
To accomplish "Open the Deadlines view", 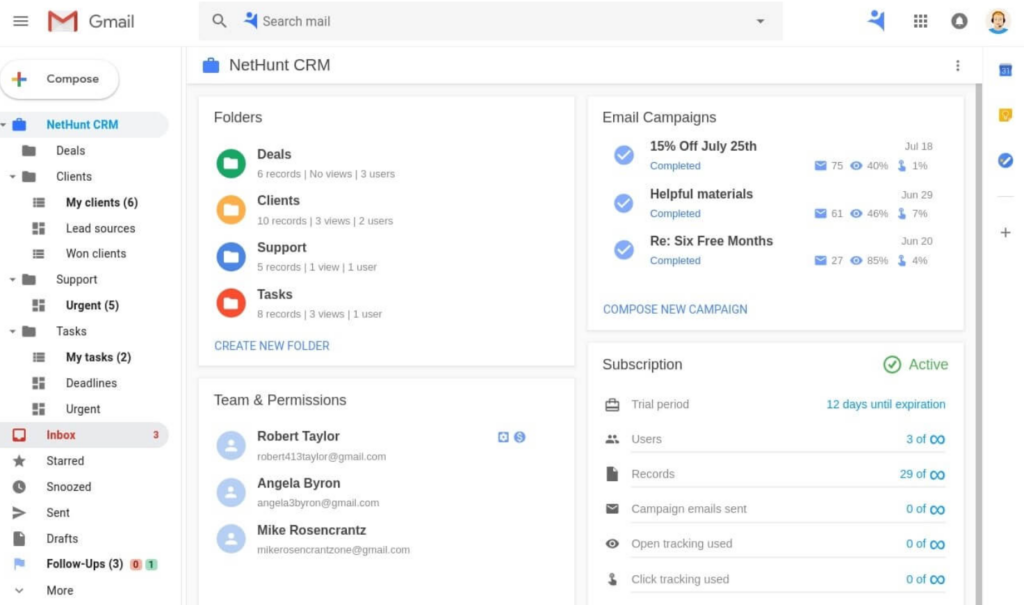I will 91,383.
